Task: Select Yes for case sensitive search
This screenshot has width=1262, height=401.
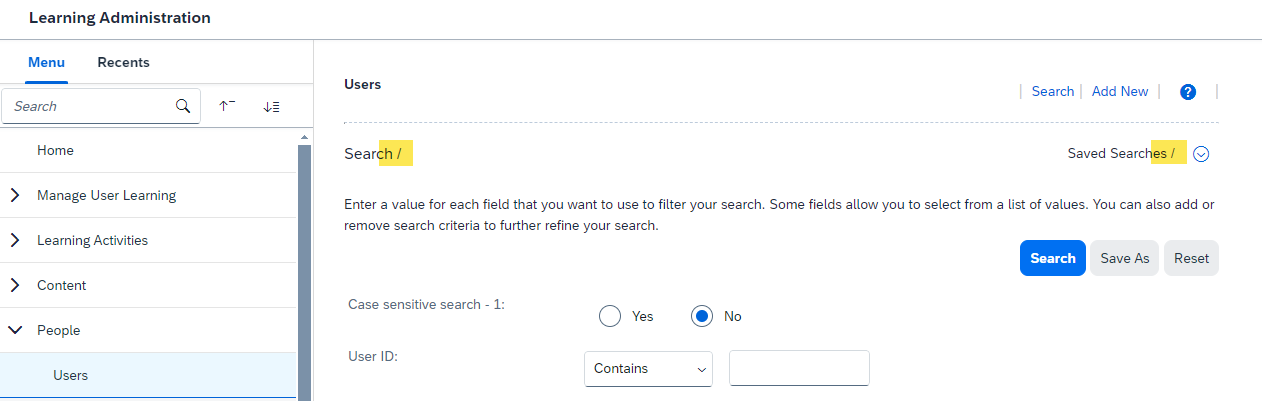Action: click(610, 316)
